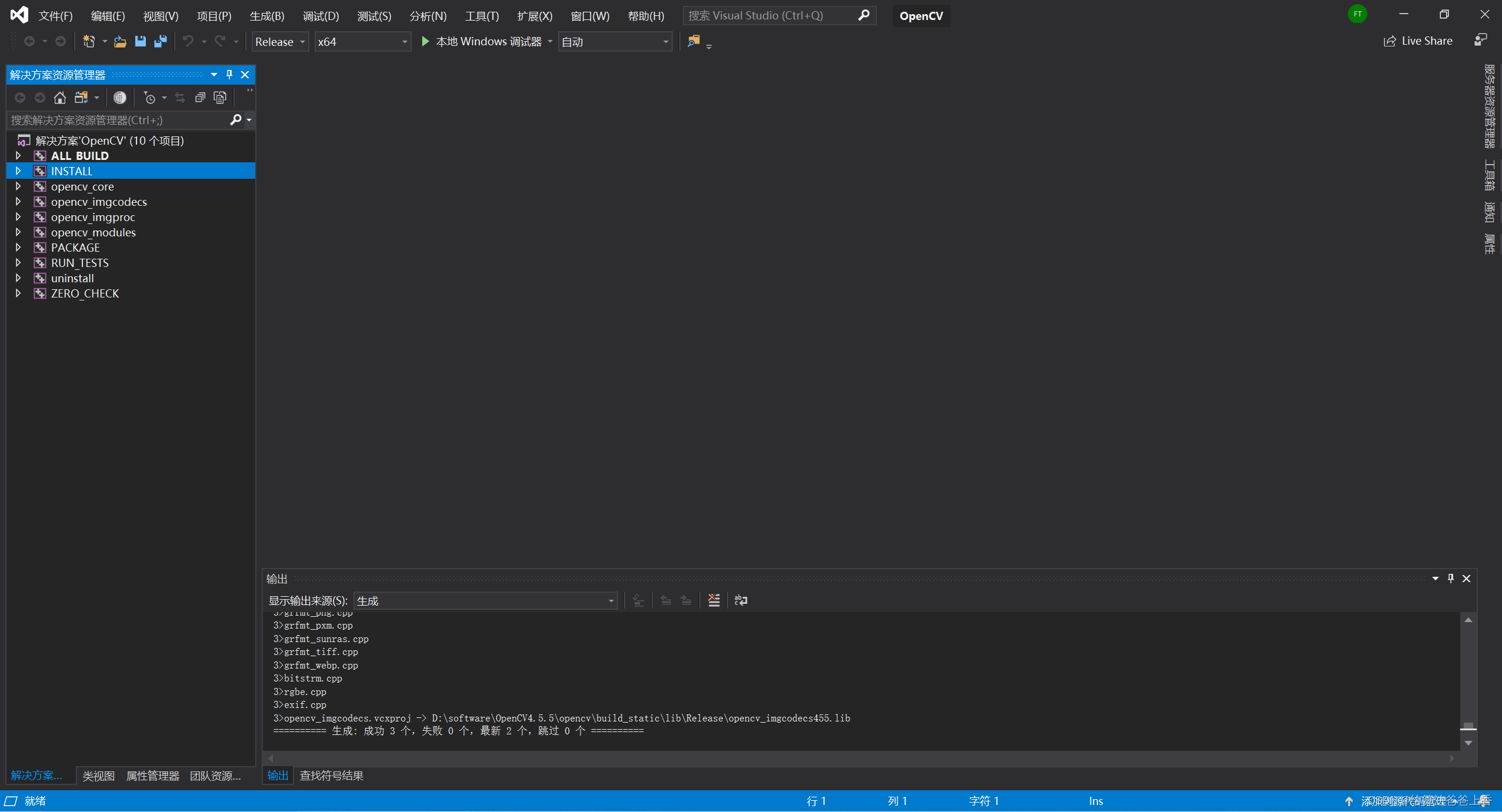Collapse all in Solution Explorer
Screen dimensions: 1502x812
tap(200, 98)
